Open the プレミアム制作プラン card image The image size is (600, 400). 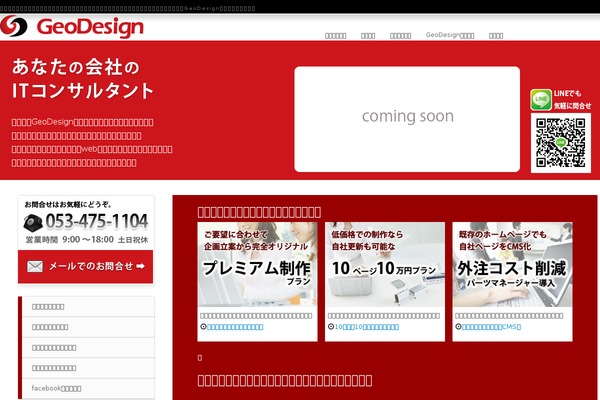(x=257, y=264)
